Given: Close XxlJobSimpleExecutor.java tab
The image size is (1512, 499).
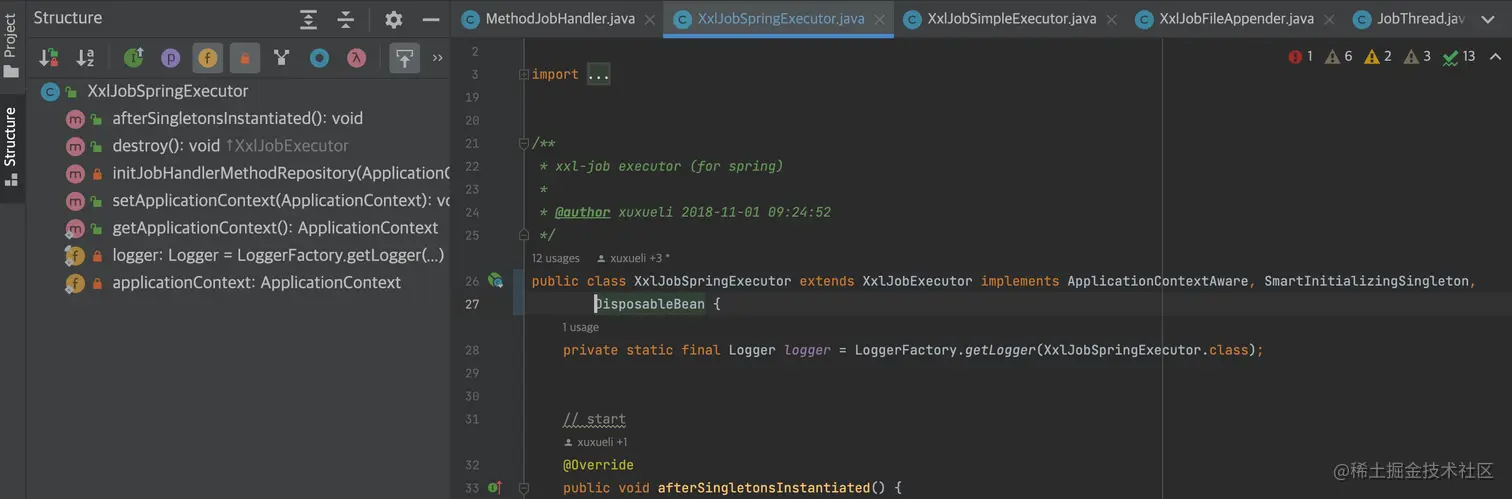Looking at the screenshot, I should point(1112,19).
